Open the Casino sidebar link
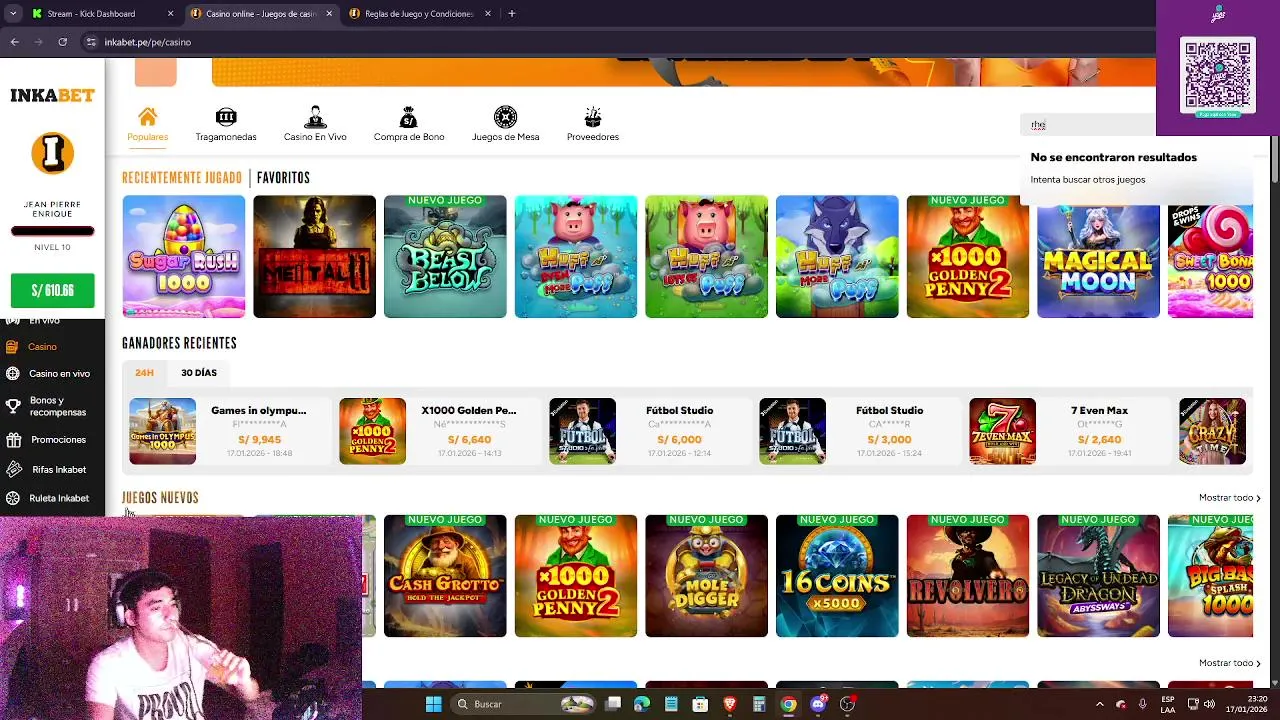Image resolution: width=1280 pixels, height=720 pixels. coord(42,347)
